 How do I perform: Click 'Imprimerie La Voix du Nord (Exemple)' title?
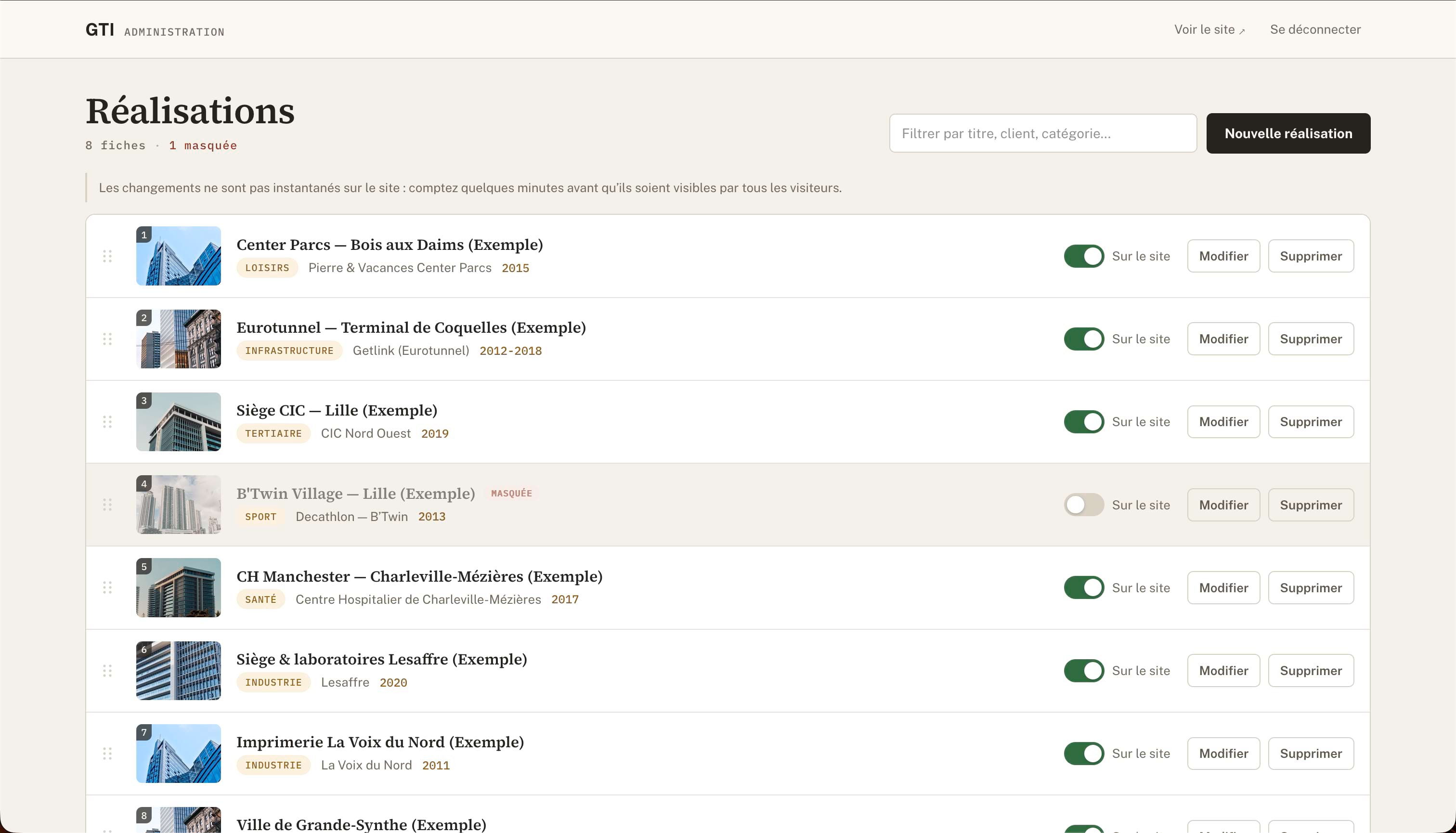click(x=380, y=742)
